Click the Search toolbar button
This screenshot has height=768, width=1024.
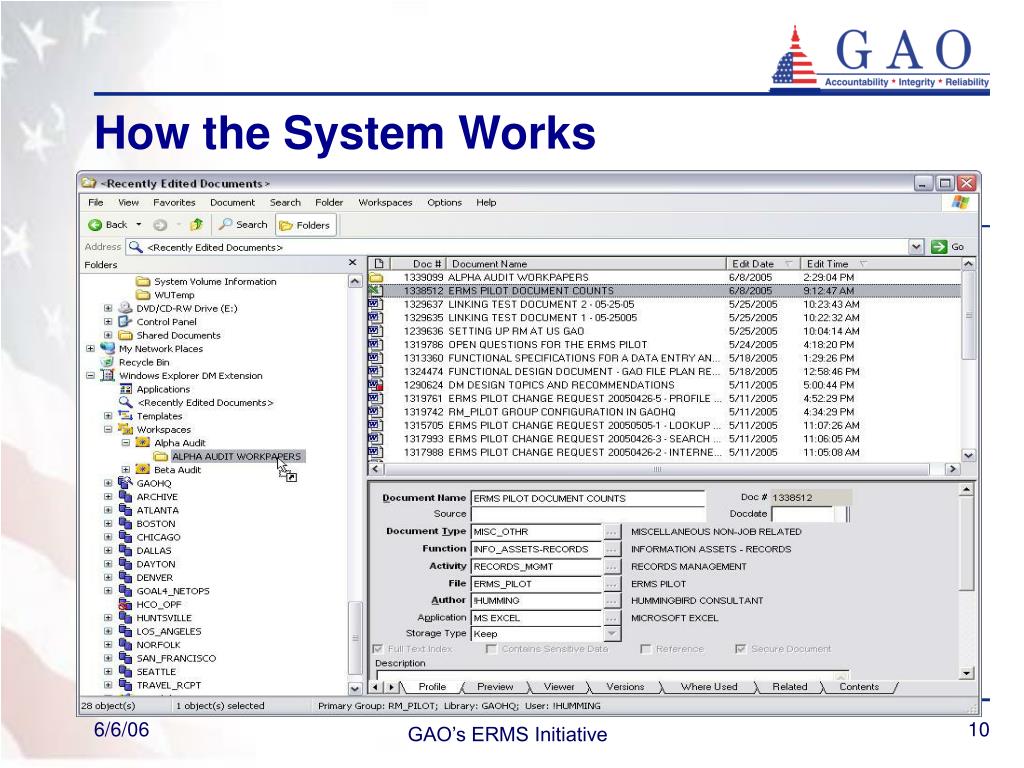tap(244, 225)
